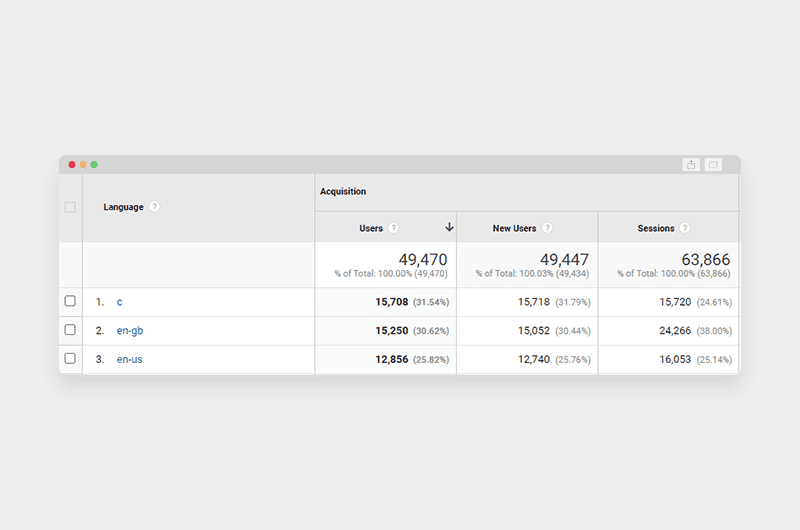The width and height of the screenshot is (800, 530).
Task: Sort by the Users column header
Action: (x=371, y=228)
